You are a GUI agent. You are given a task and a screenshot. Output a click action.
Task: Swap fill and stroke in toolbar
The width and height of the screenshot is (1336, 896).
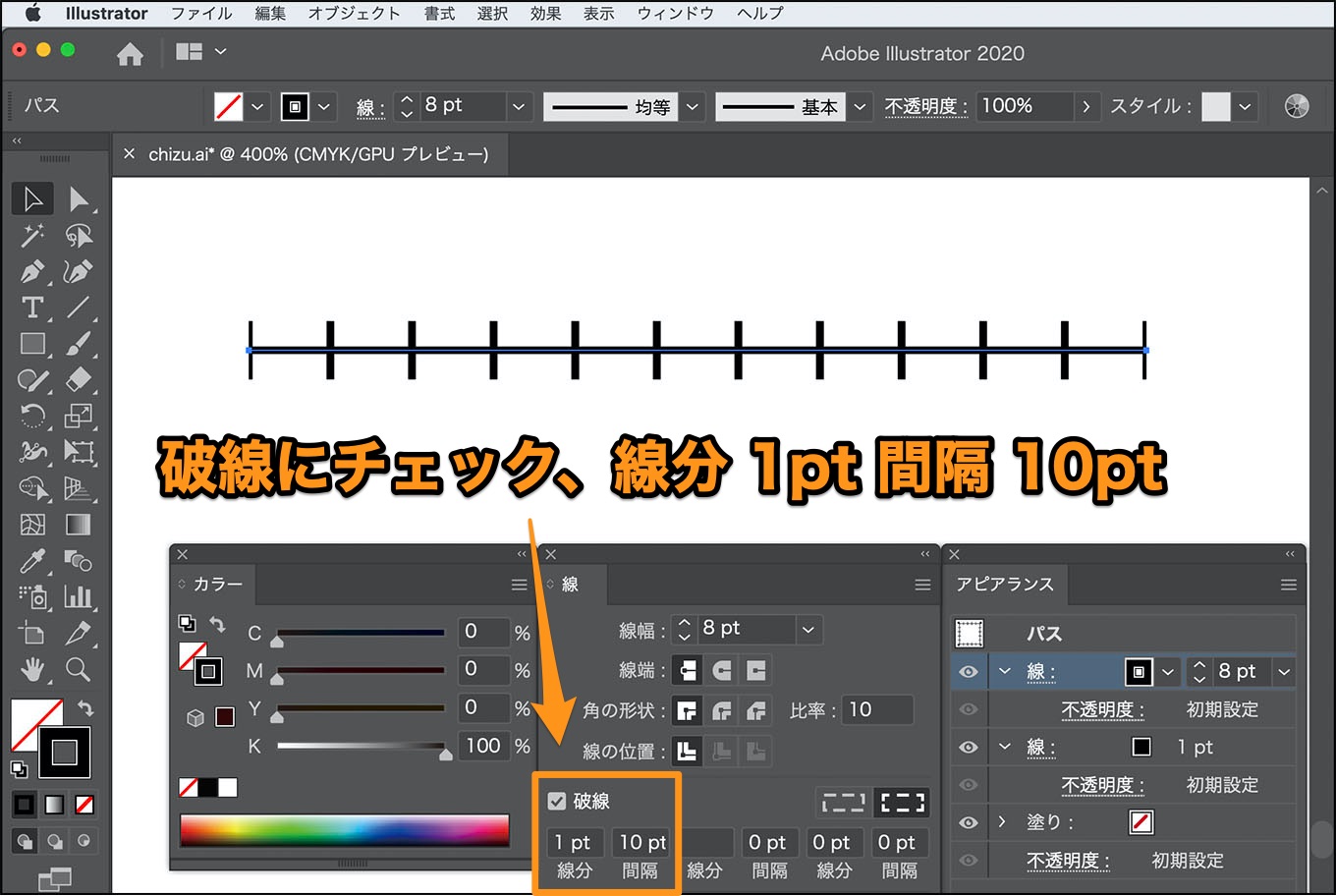click(85, 707)
